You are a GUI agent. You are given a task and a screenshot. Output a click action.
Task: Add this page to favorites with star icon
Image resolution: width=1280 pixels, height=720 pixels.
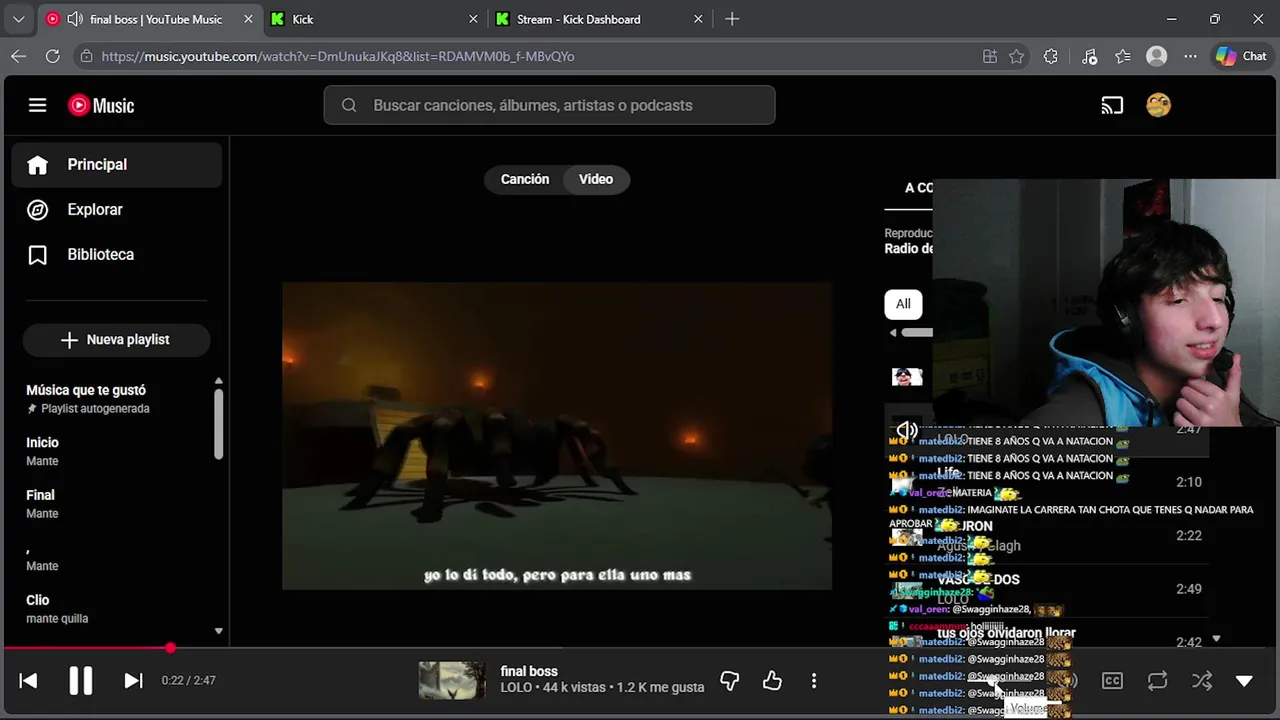tap(1016, 56)
